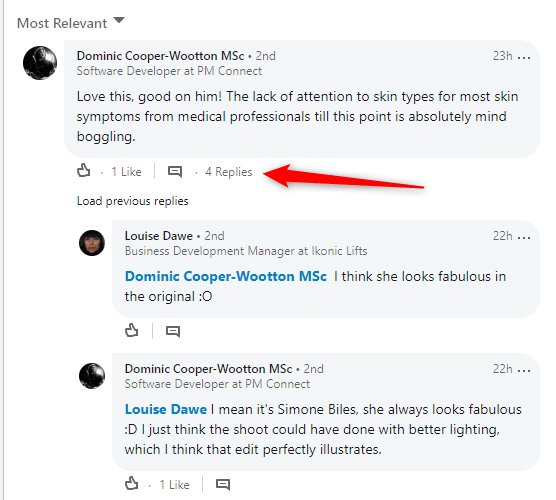
Task: View who gave 1 Like on top comment
Action: click(127, 172)
